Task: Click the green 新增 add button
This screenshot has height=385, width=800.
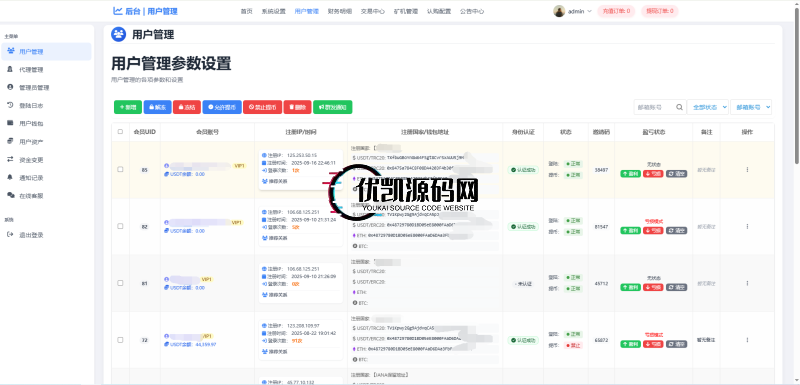Action: (128, 107)
